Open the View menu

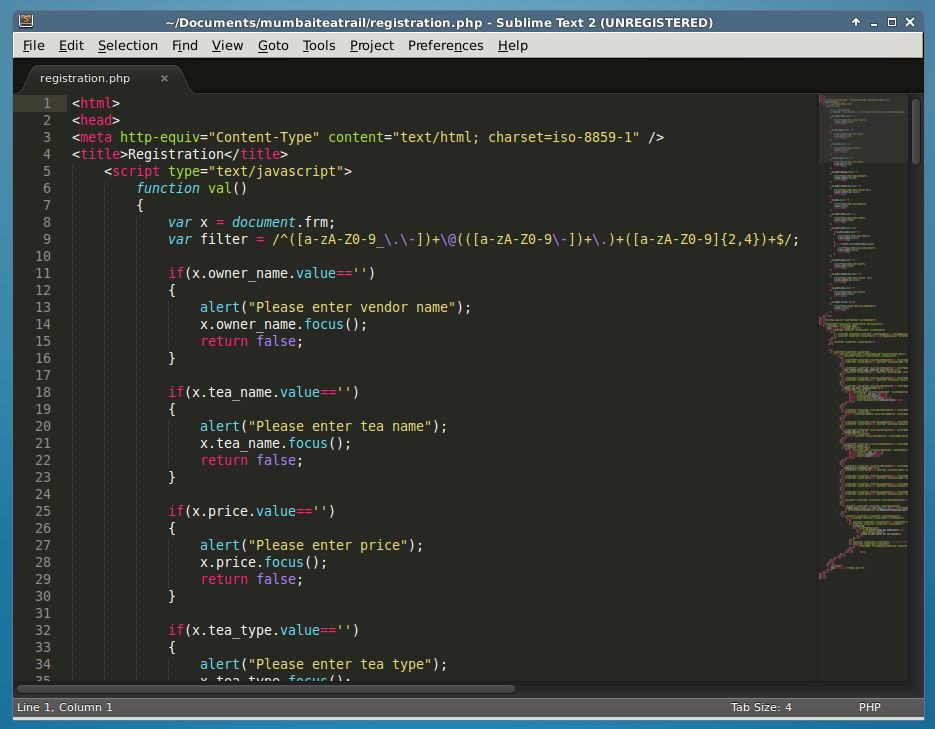[227, 45]
